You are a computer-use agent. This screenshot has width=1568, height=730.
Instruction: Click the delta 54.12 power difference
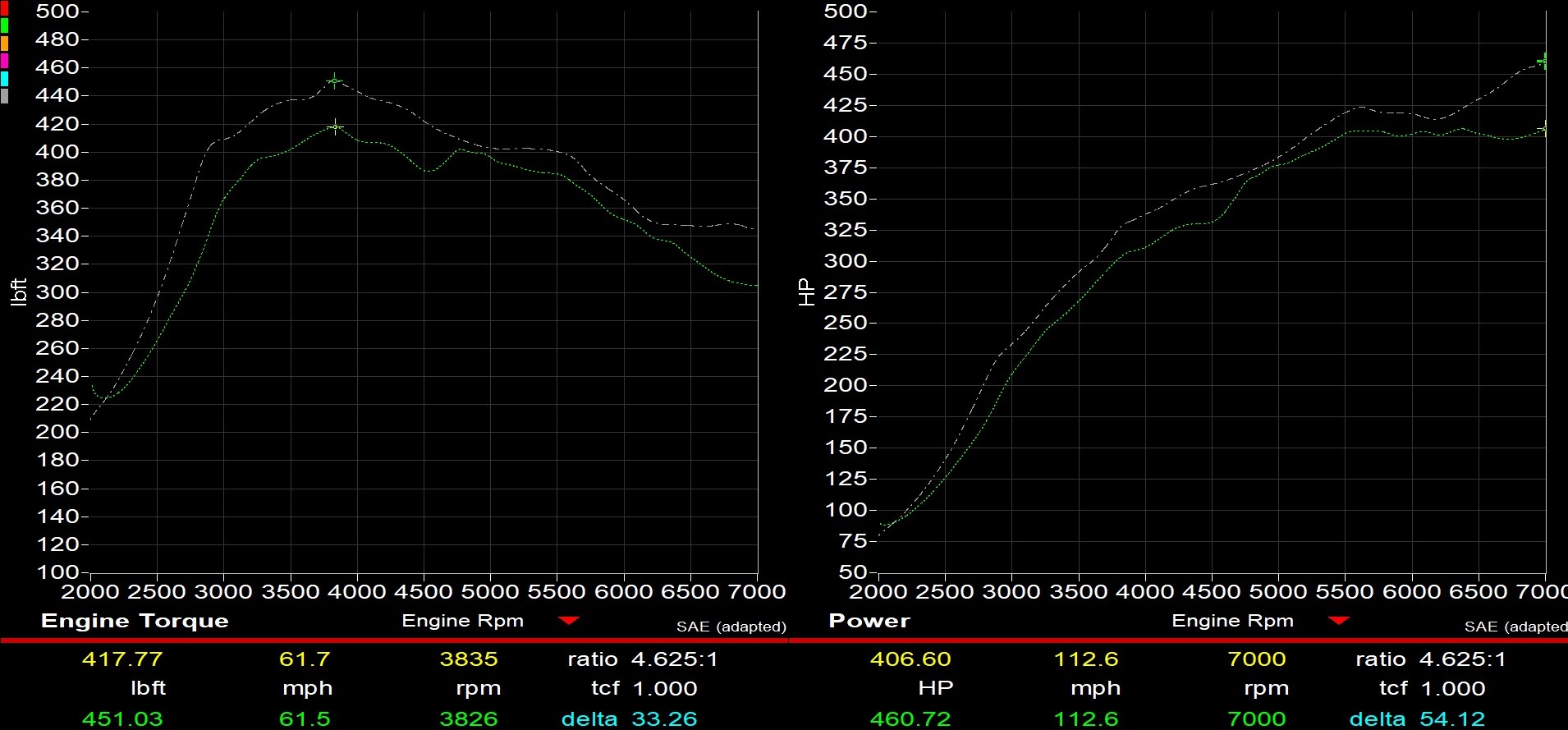(x=1417, y=719)
